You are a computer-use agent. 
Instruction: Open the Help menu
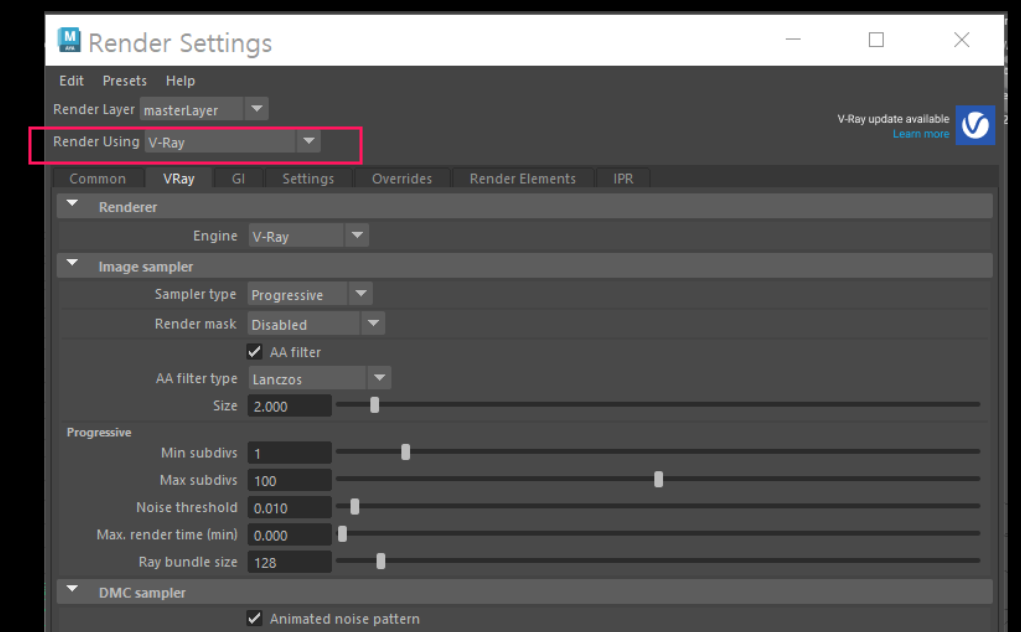[180, 81]
